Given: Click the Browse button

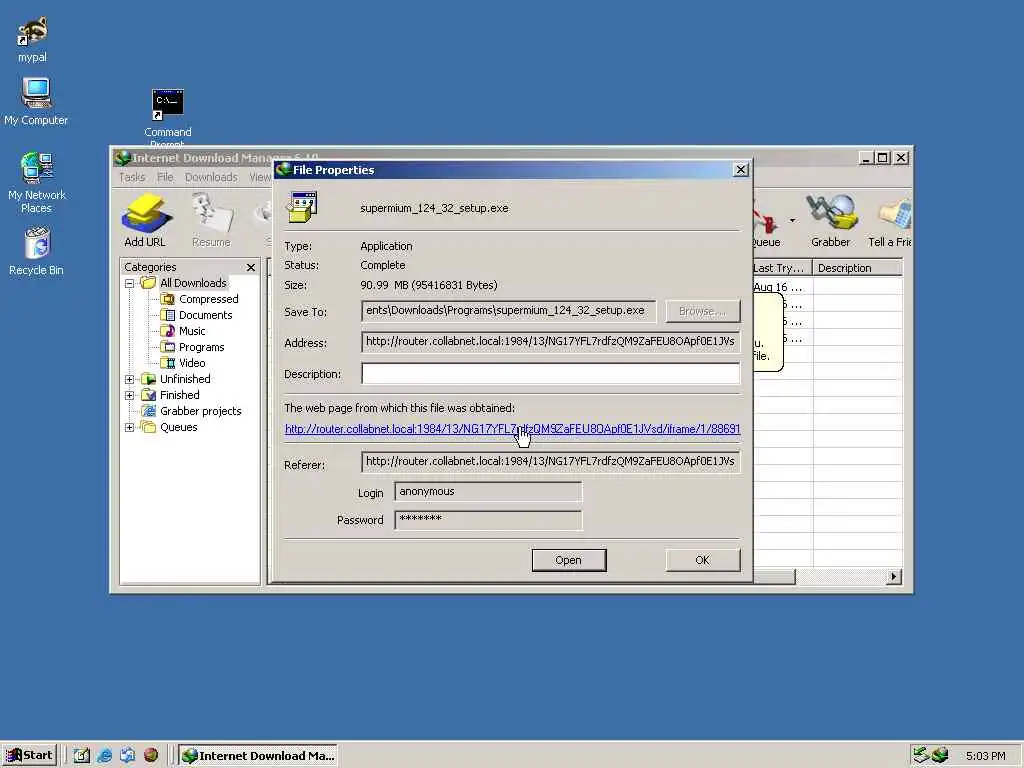Looking at the screenshot, I should 703,312.
